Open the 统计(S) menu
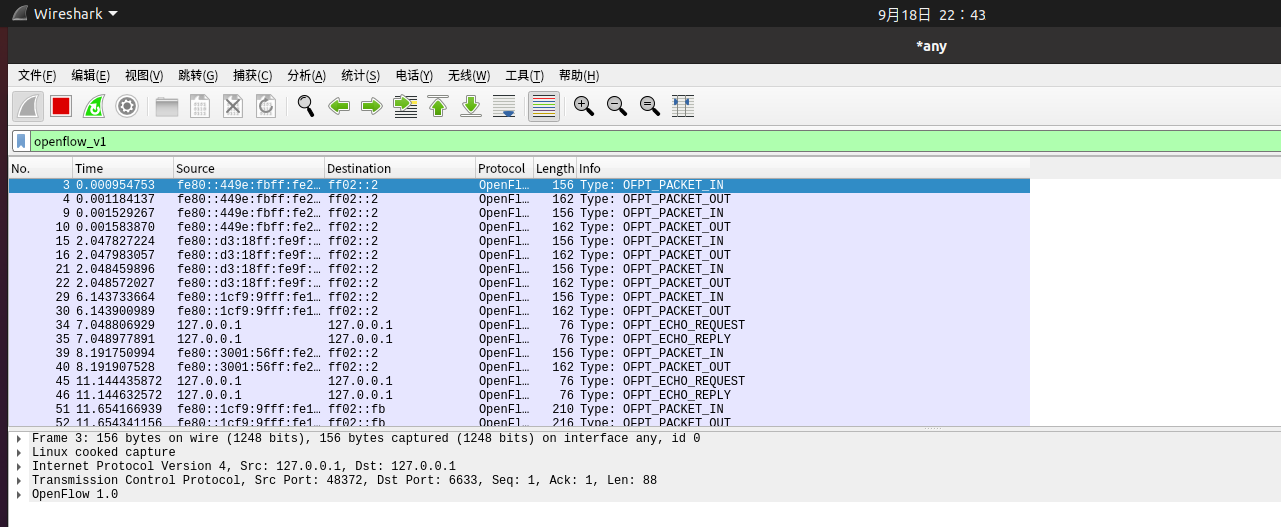The image size is (1281, 527). click(x=360, y=76)
